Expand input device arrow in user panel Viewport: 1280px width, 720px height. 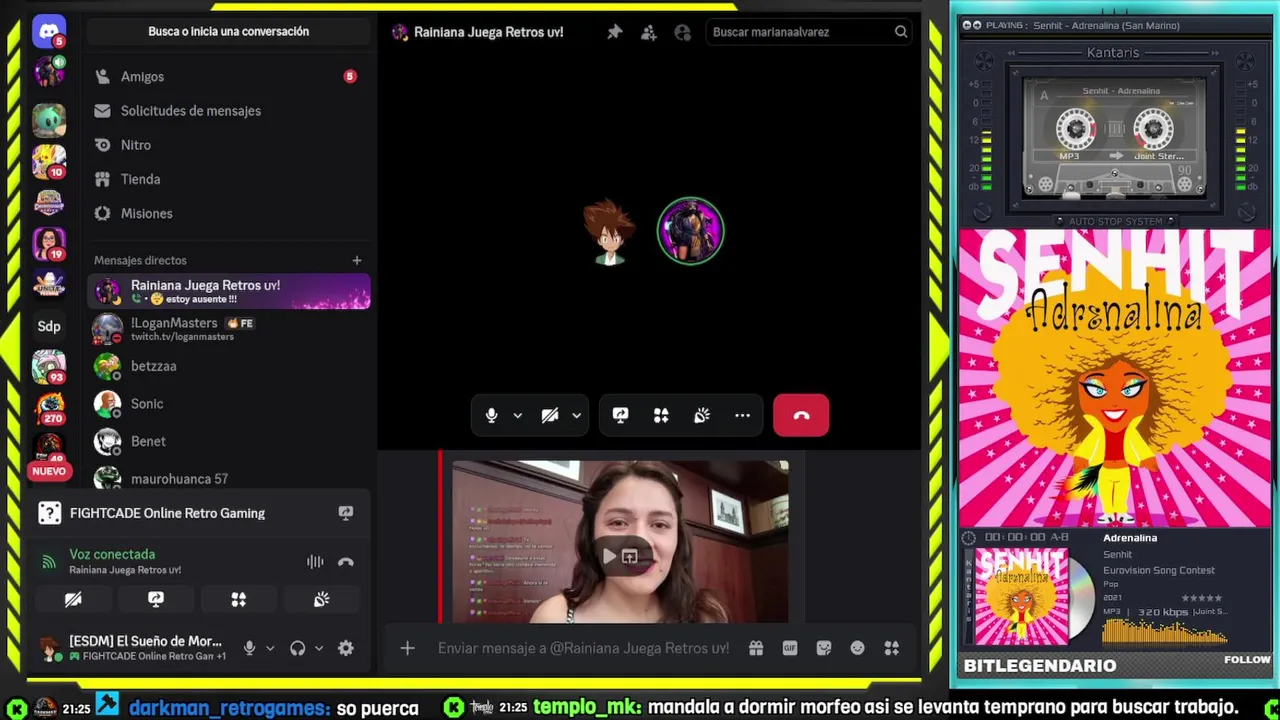(x=270, y=648)
